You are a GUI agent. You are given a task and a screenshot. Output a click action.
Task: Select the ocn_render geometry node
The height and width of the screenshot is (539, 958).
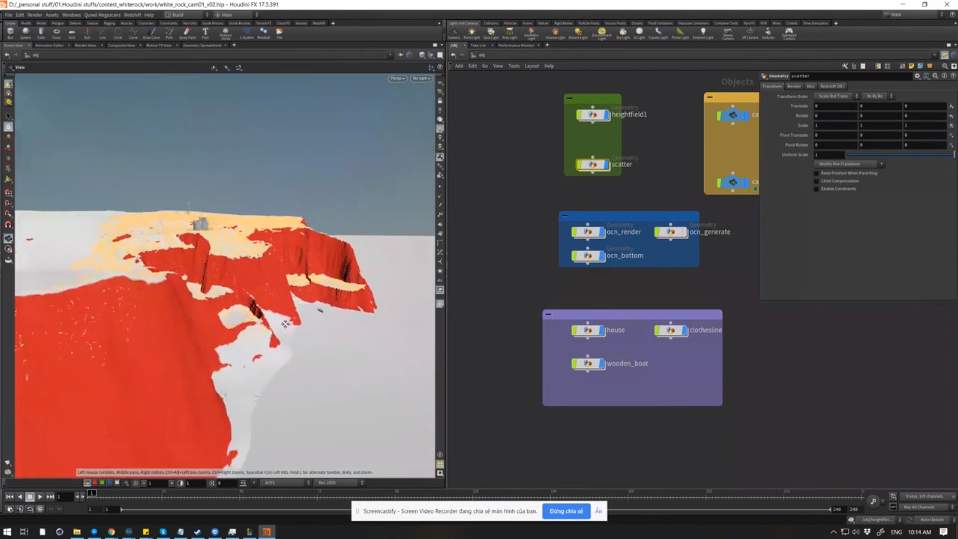(x=588, y=232)
